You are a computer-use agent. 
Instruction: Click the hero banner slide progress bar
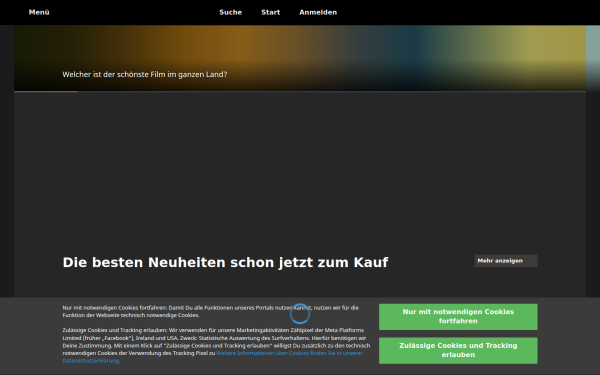pos(300,91)
